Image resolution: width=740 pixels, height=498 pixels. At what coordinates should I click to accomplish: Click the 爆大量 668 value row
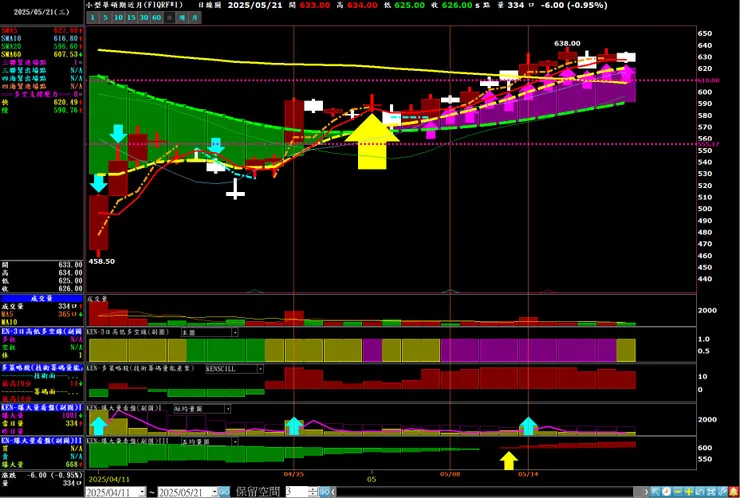click(x=42, y=464)
